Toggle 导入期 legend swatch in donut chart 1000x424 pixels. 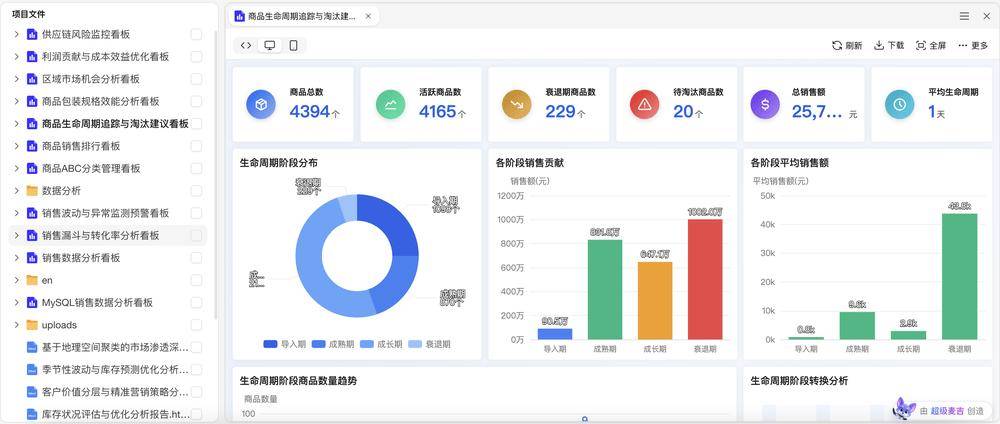coord(270,344)
